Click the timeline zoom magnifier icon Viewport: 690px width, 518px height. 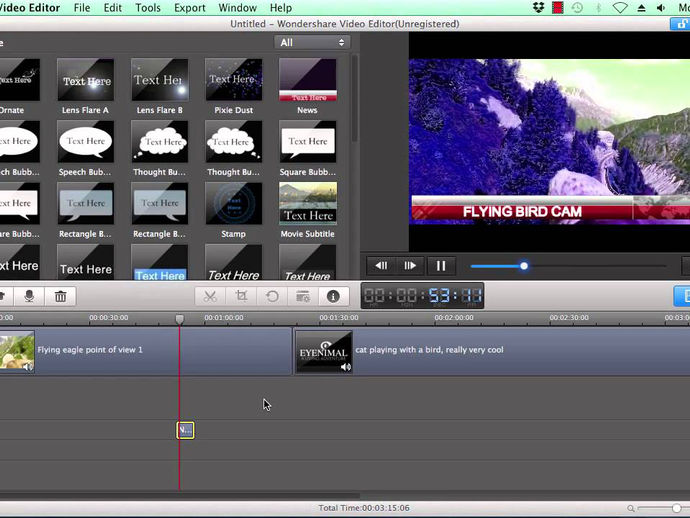[x=631, y=508]
